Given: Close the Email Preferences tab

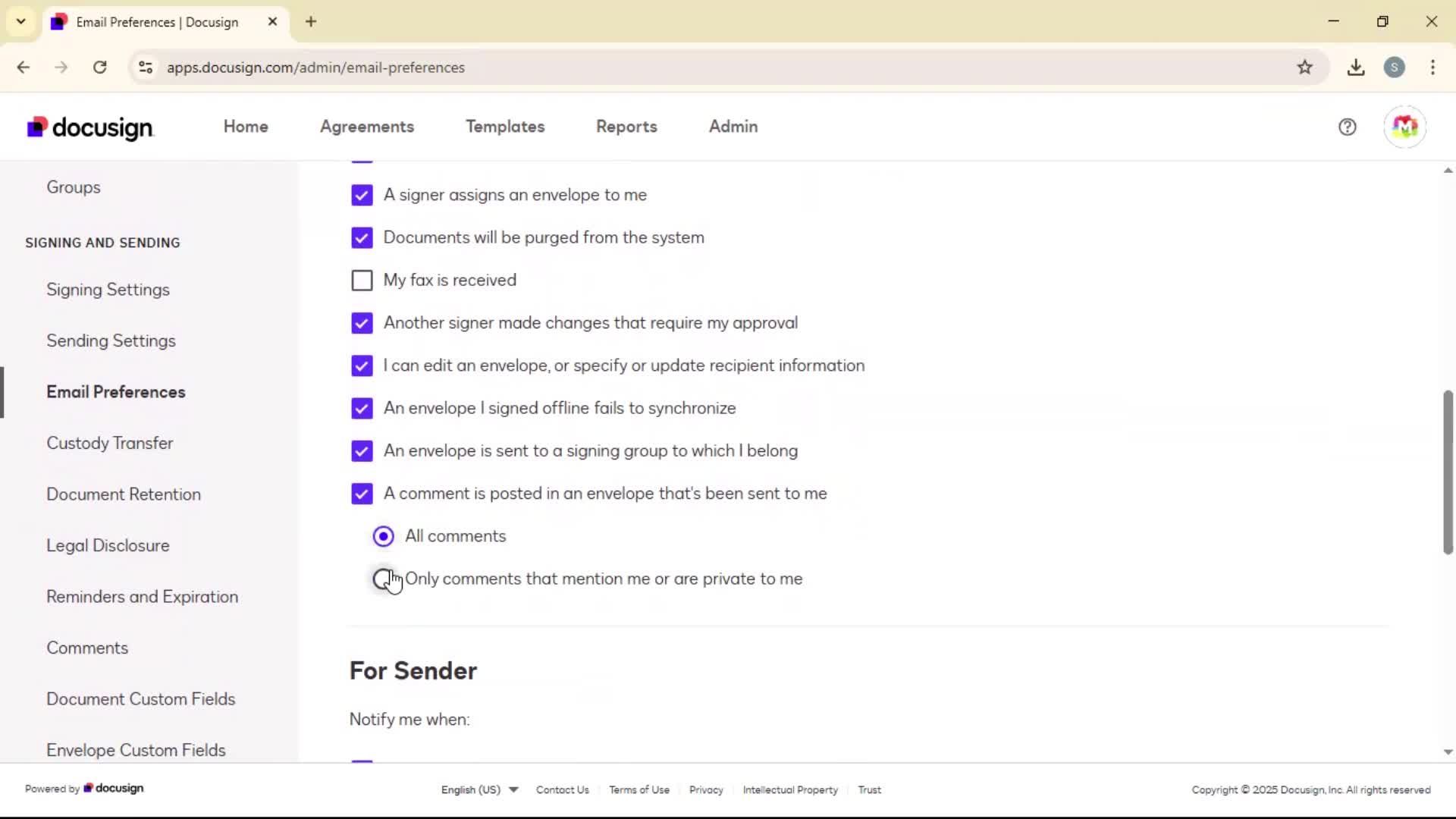Looking at the screenshot, I should (x=272, y=22).
